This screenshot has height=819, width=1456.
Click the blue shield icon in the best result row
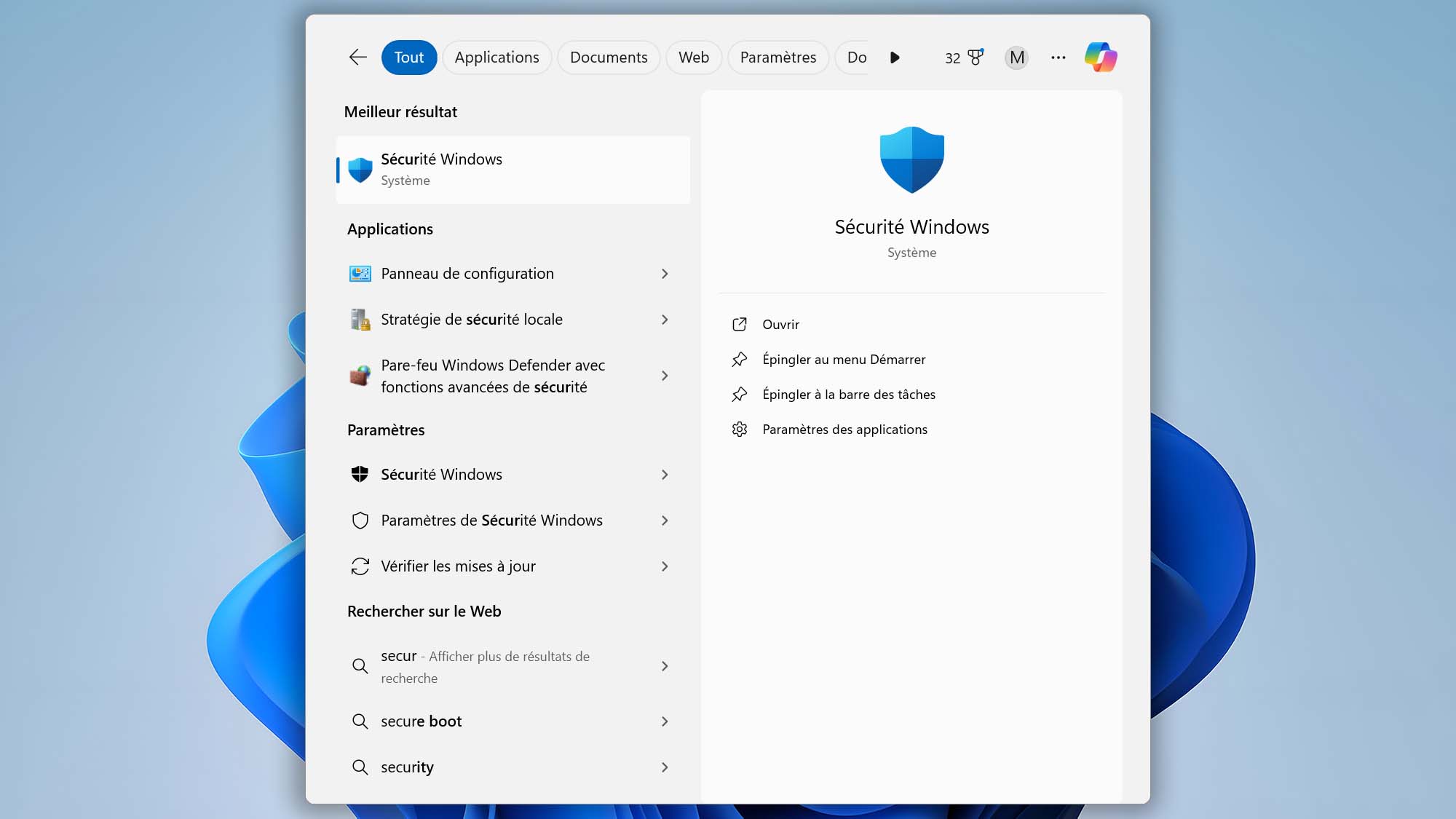360,170
